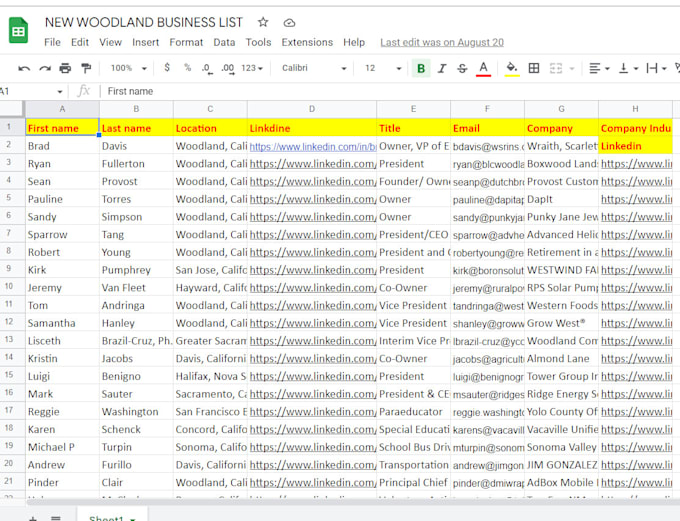Select the 'First name' header cell
This screenshot has width=680, height=521.
[62, 128]
